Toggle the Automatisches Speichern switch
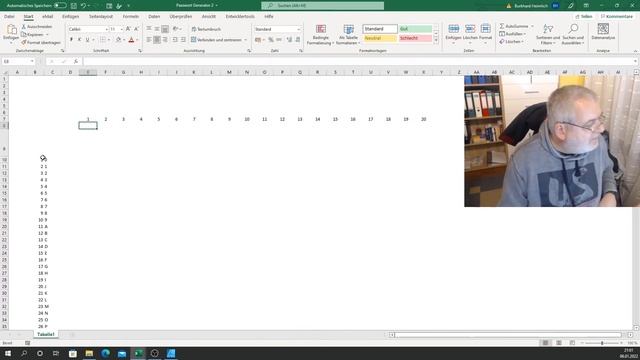This screenshot has width=640, height=360. [60, 6]
